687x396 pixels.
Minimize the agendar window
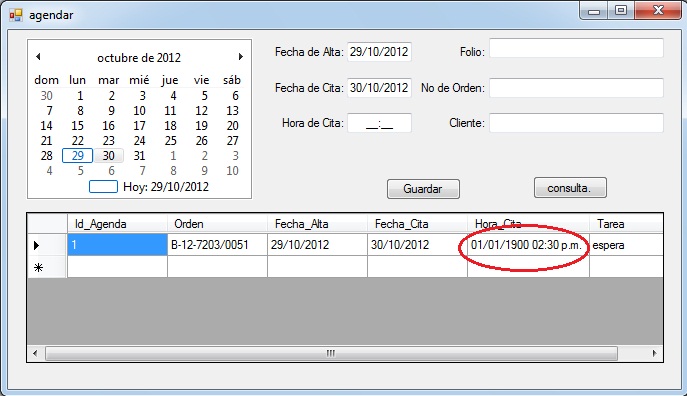pos(594,11)
